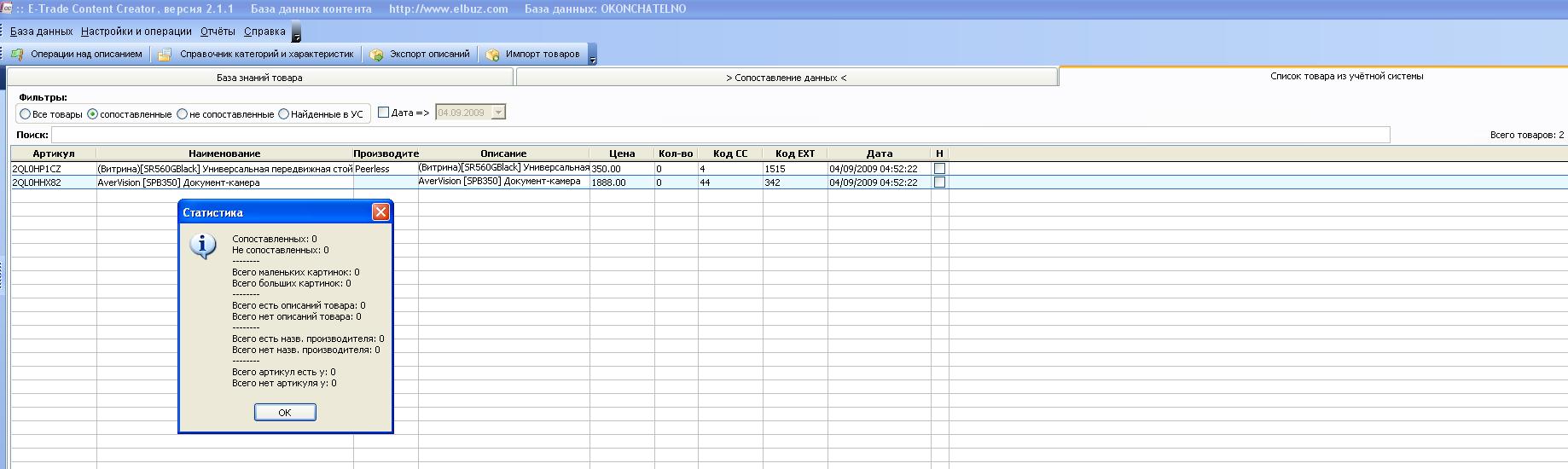Image resolution: width=1568 pixels, height=469 pixels.
Task: Click name cell (Витрина)[SR560GBlack] Универсальная передвижная
Action: click(224, 169)
